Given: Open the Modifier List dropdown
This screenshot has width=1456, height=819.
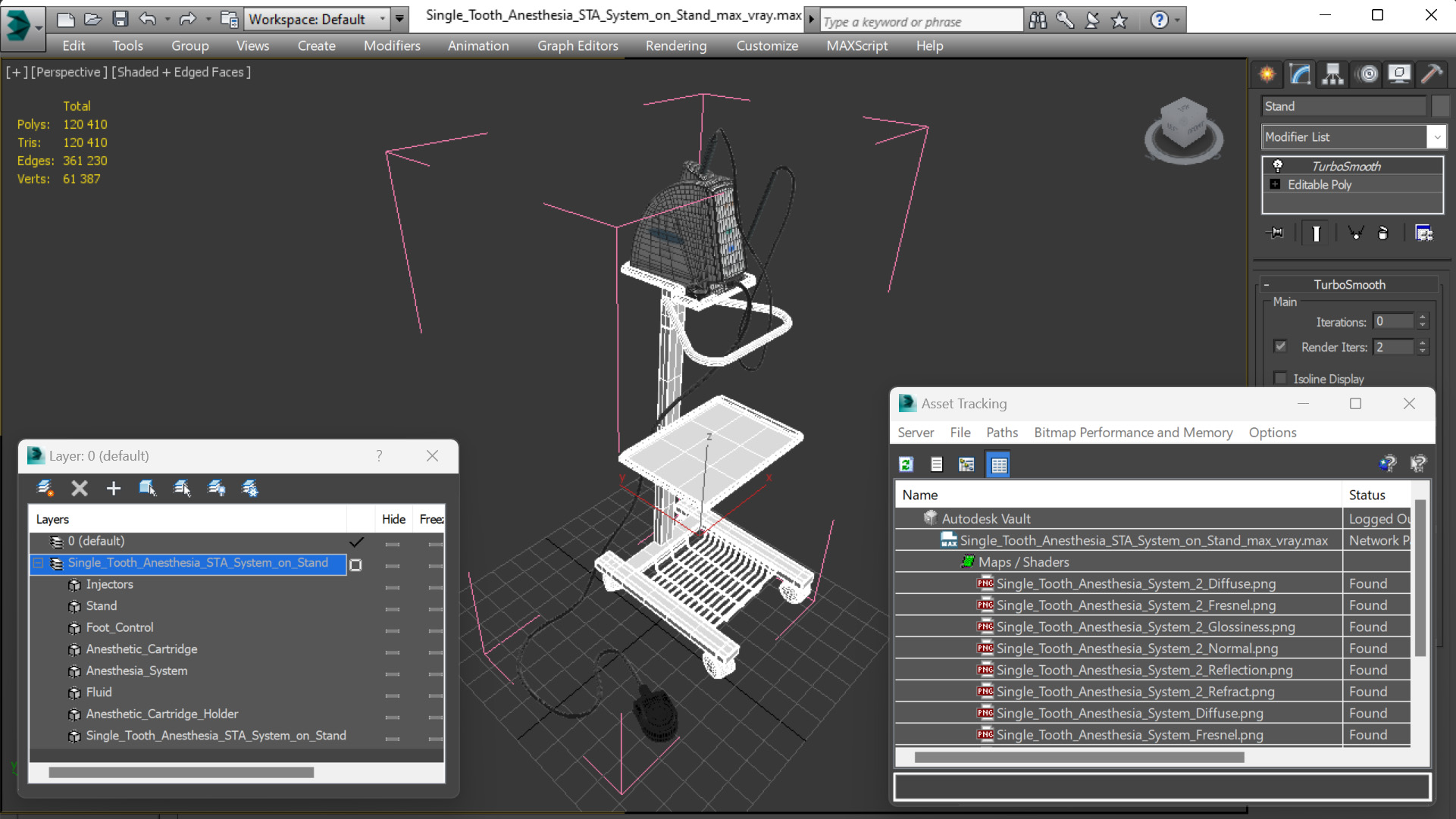Looking at the screenshot, I should click(1436, 137).
